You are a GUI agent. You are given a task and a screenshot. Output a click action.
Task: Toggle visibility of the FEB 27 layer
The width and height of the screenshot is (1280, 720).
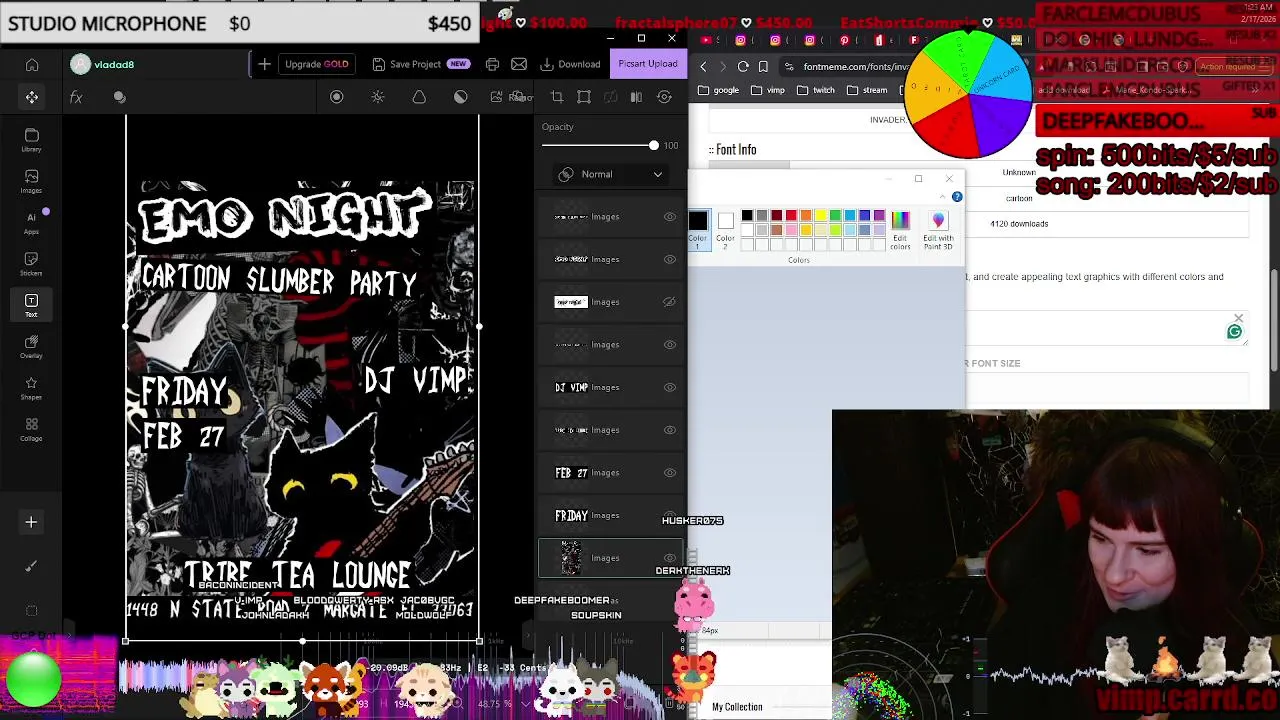coord(670,473)
